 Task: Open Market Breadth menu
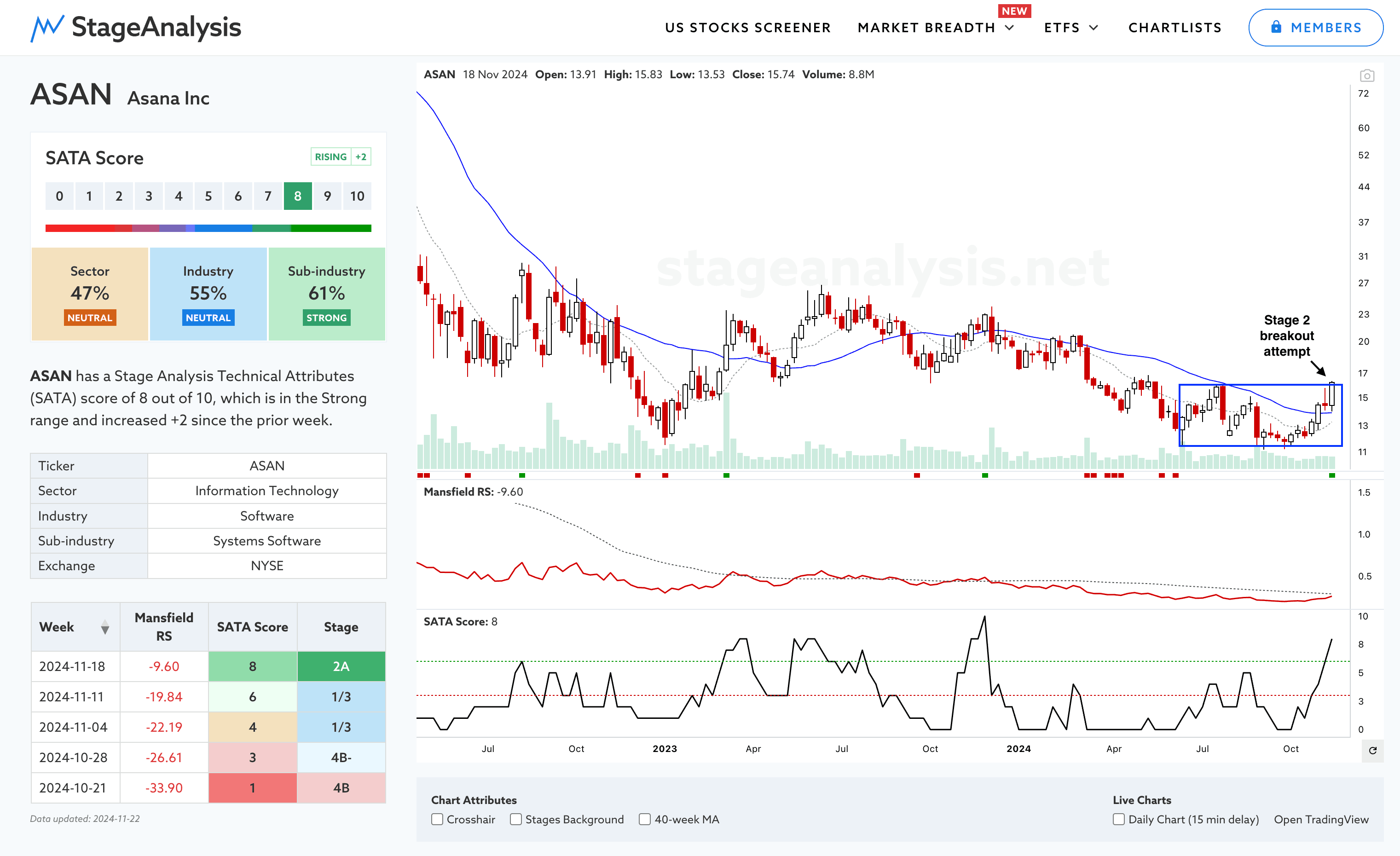(x=926, y=28)
